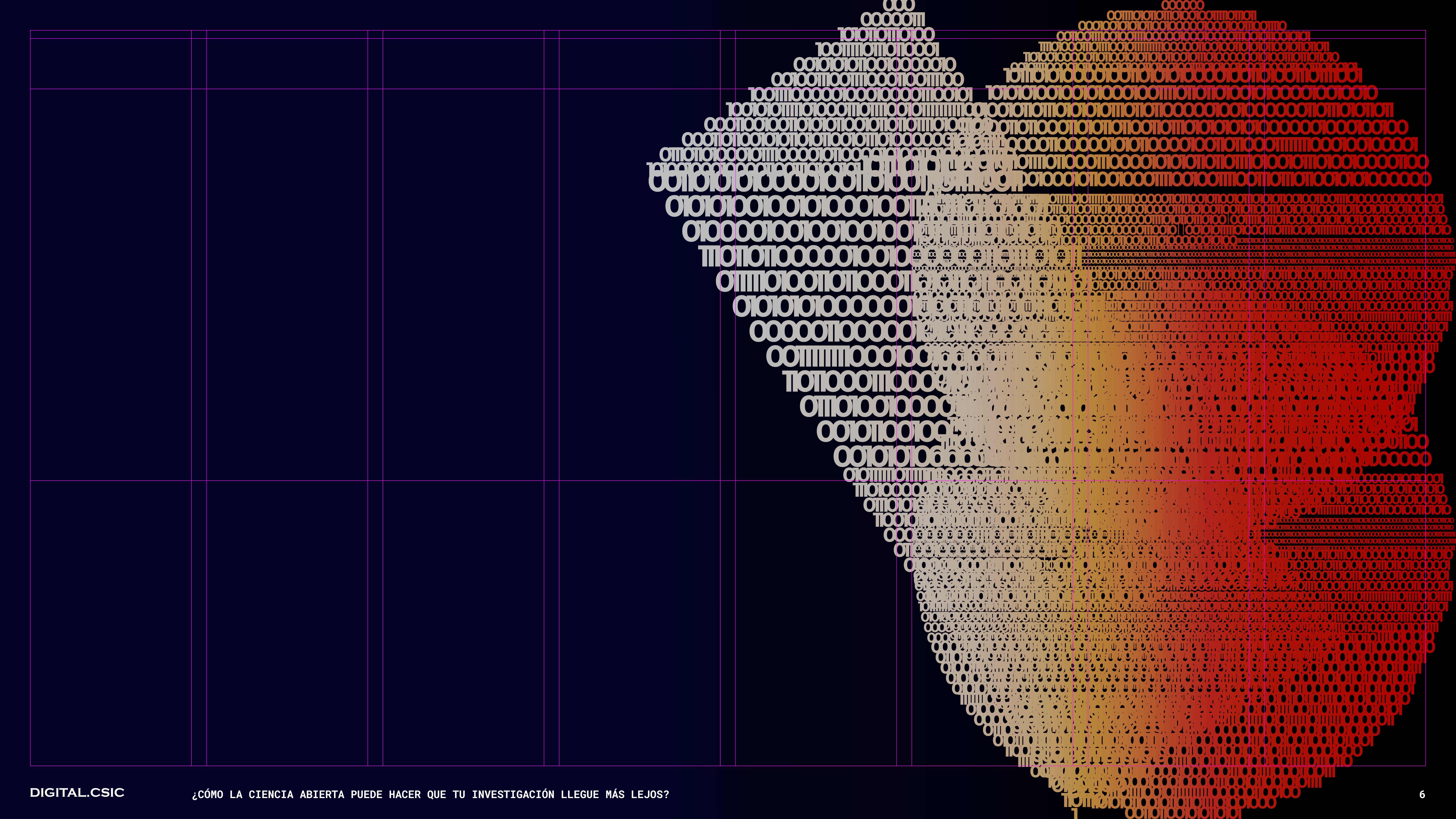The width and height of the screenshot is (1456, 819).
Task: Click the first column's large middle grid cell
Action: pos(111,284)
